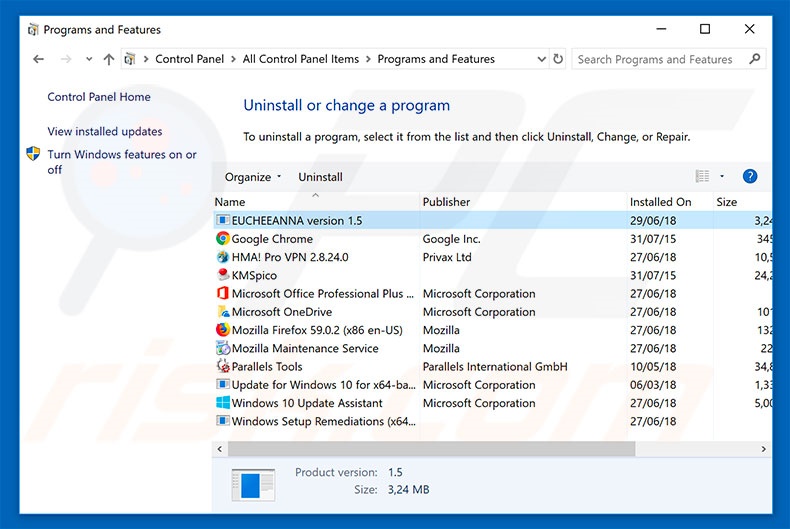This screenshot has height=529, width=790.
Task: Select the Parallels Tools icon
Action: pos(223,366)
